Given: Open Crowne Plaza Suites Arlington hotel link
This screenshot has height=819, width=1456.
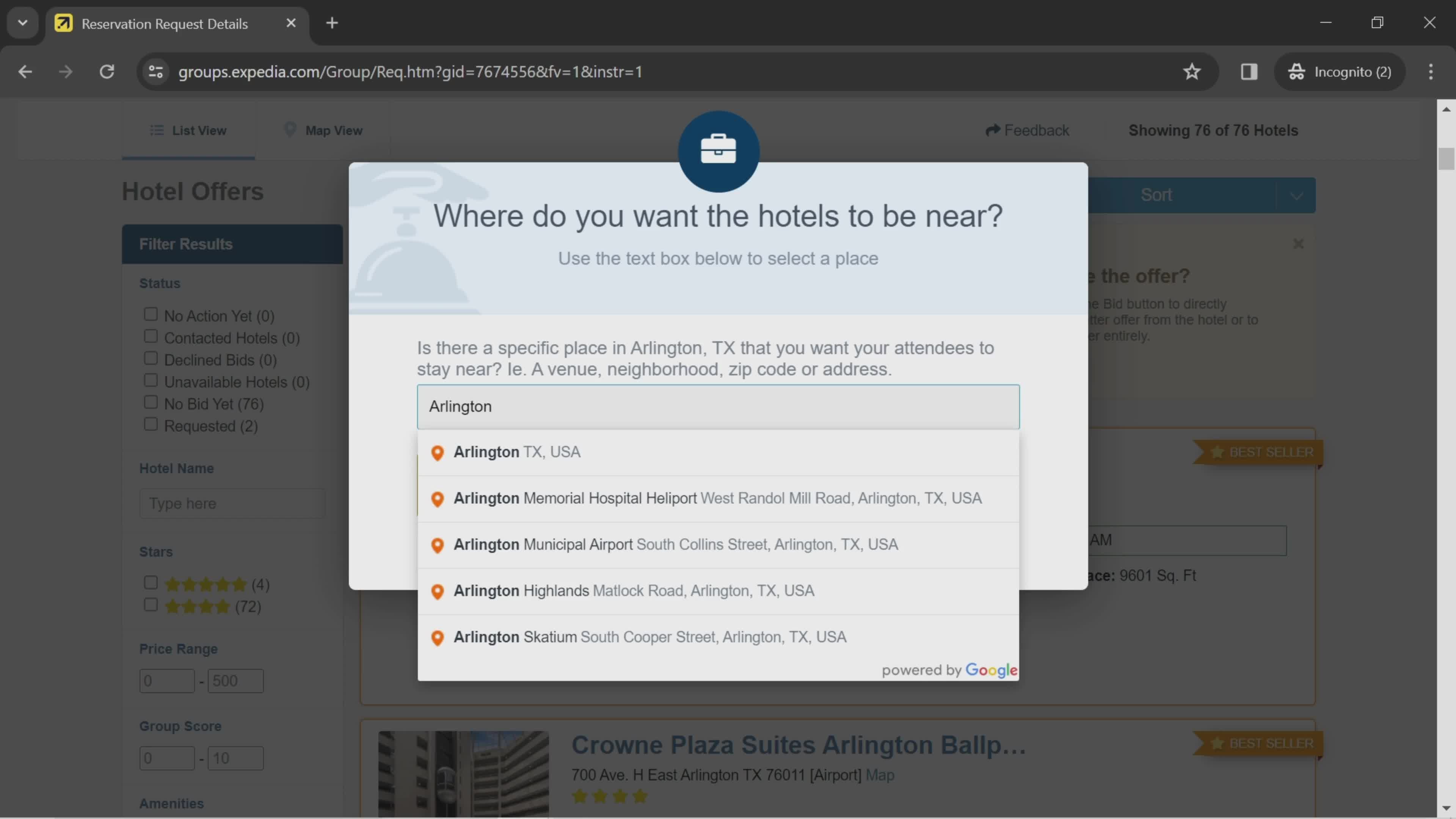Looking at the screenshot, I should (798, 745).
